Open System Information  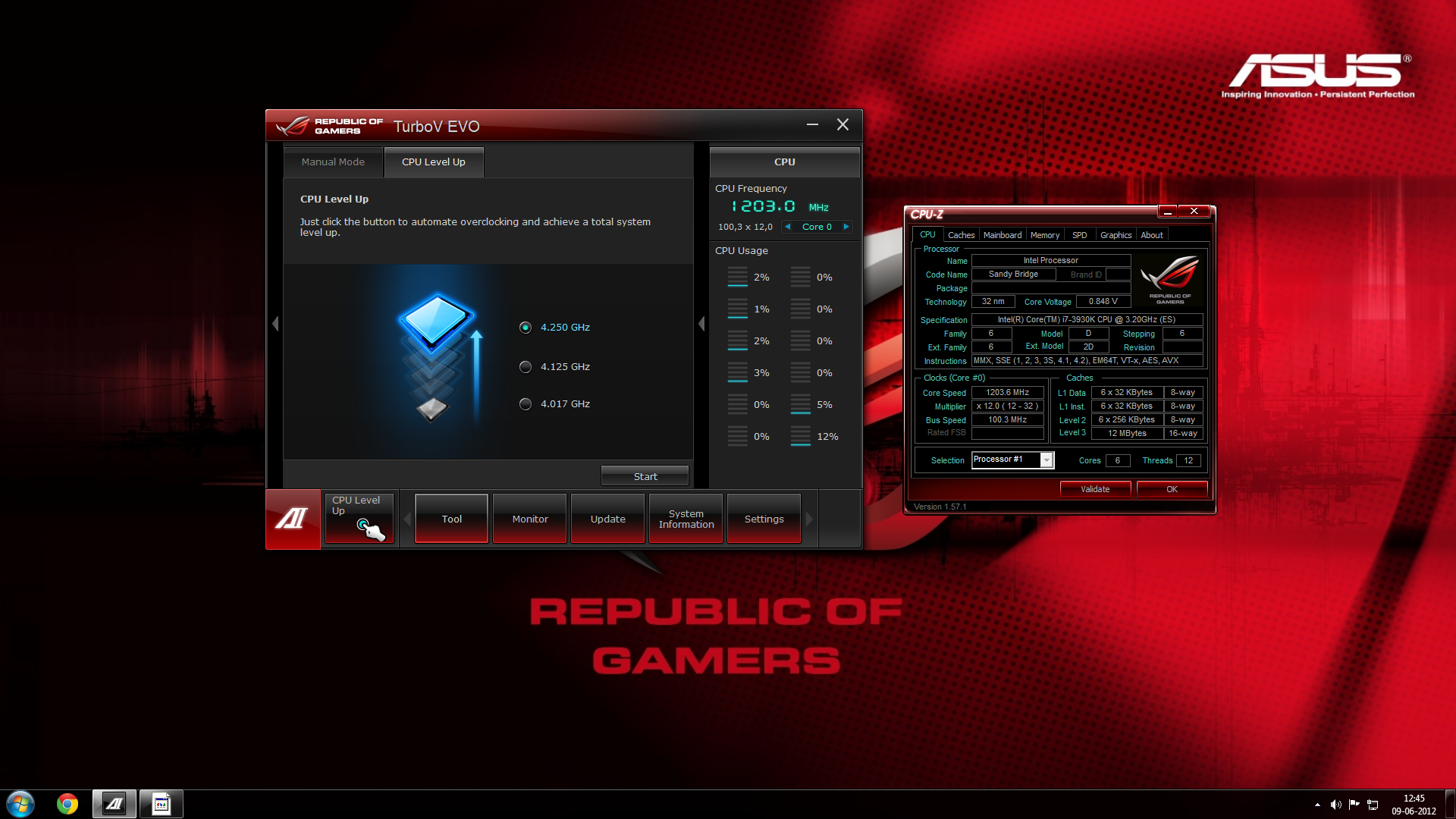point(686,519)
